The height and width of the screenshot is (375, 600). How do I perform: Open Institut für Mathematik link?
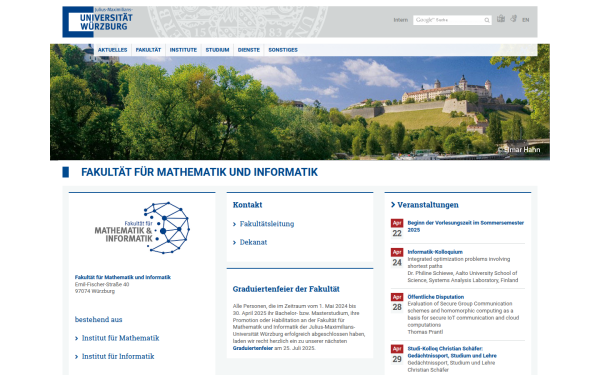coord(121,338)
